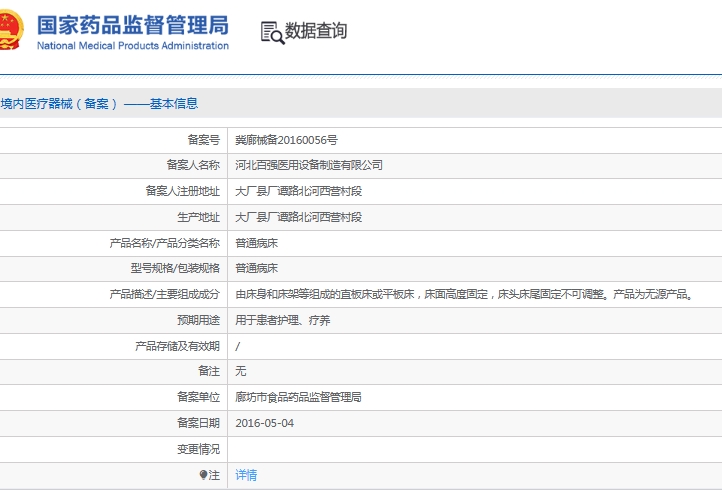
Task: Select company name 河北百强医用设备制造有限公司
Action: [x=309, y=165]
